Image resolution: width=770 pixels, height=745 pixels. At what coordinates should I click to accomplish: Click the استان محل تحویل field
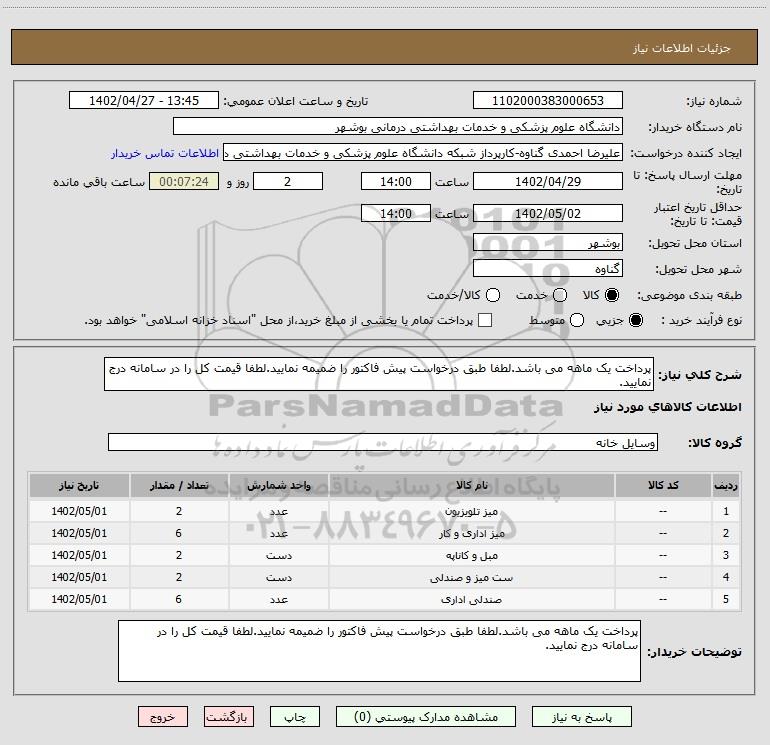pos(547,243)
